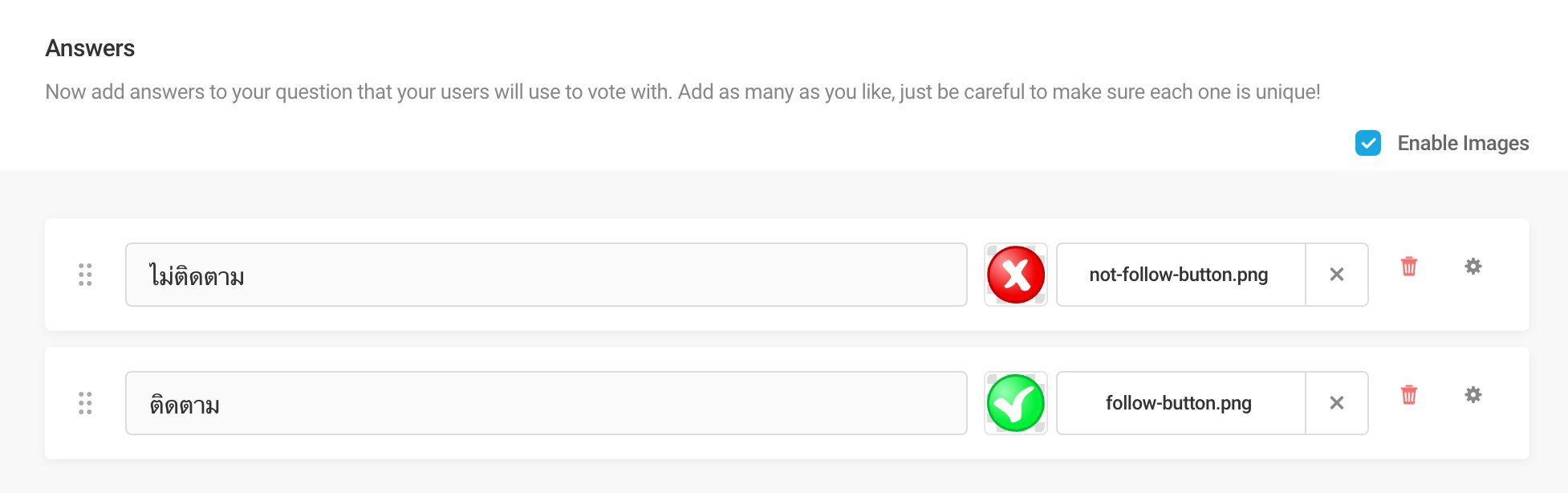
Task: Choose a file in follow-button.png field
Action: [1180, 403]
